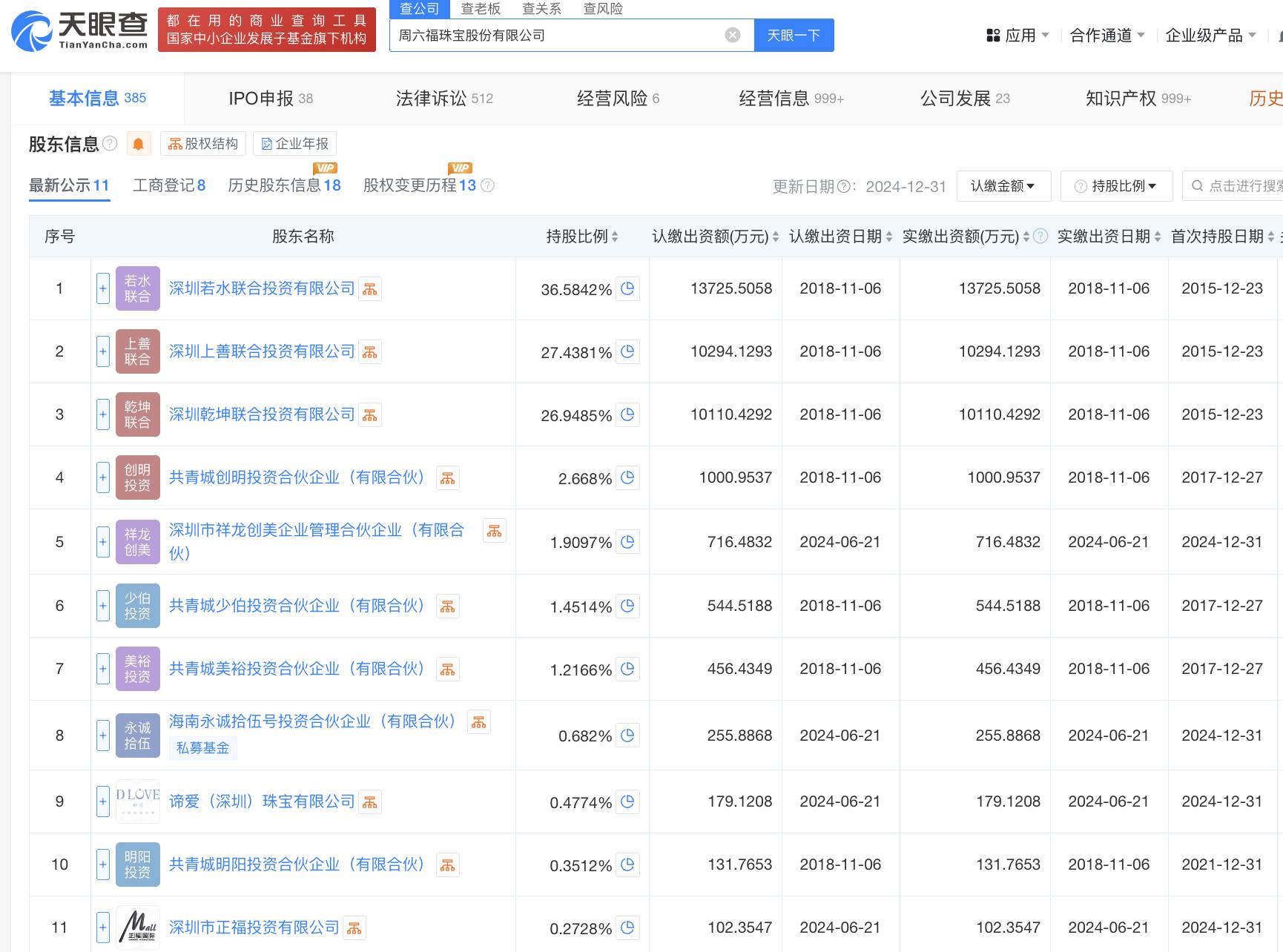Expand row 1 shareholder with plus button

(103, 288)
